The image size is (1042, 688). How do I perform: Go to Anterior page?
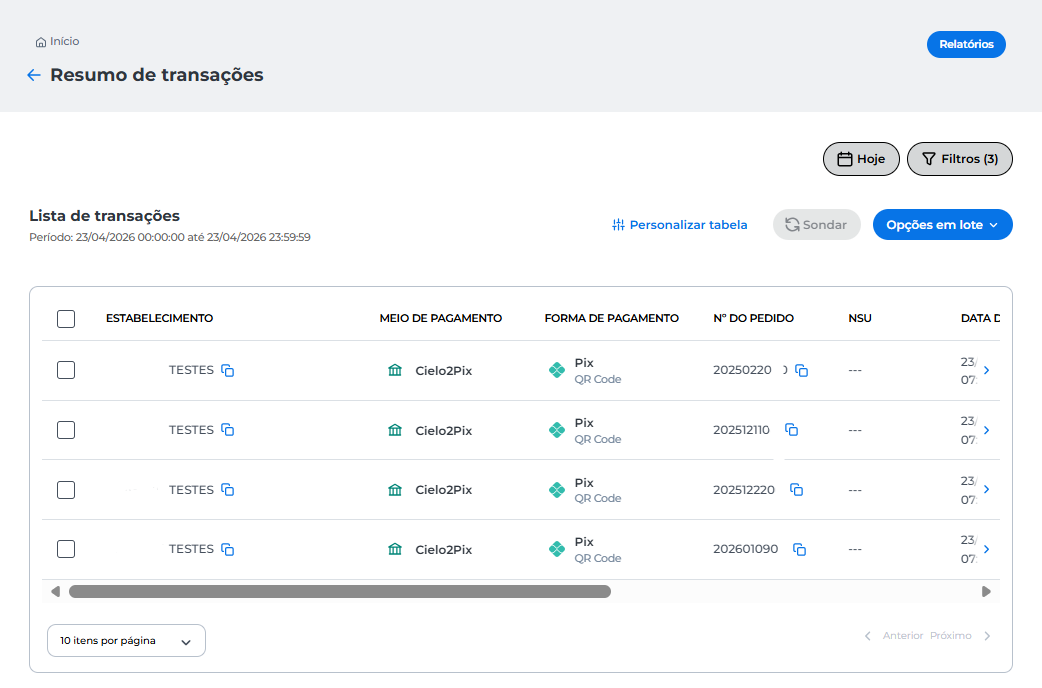(x=894, y=636)
